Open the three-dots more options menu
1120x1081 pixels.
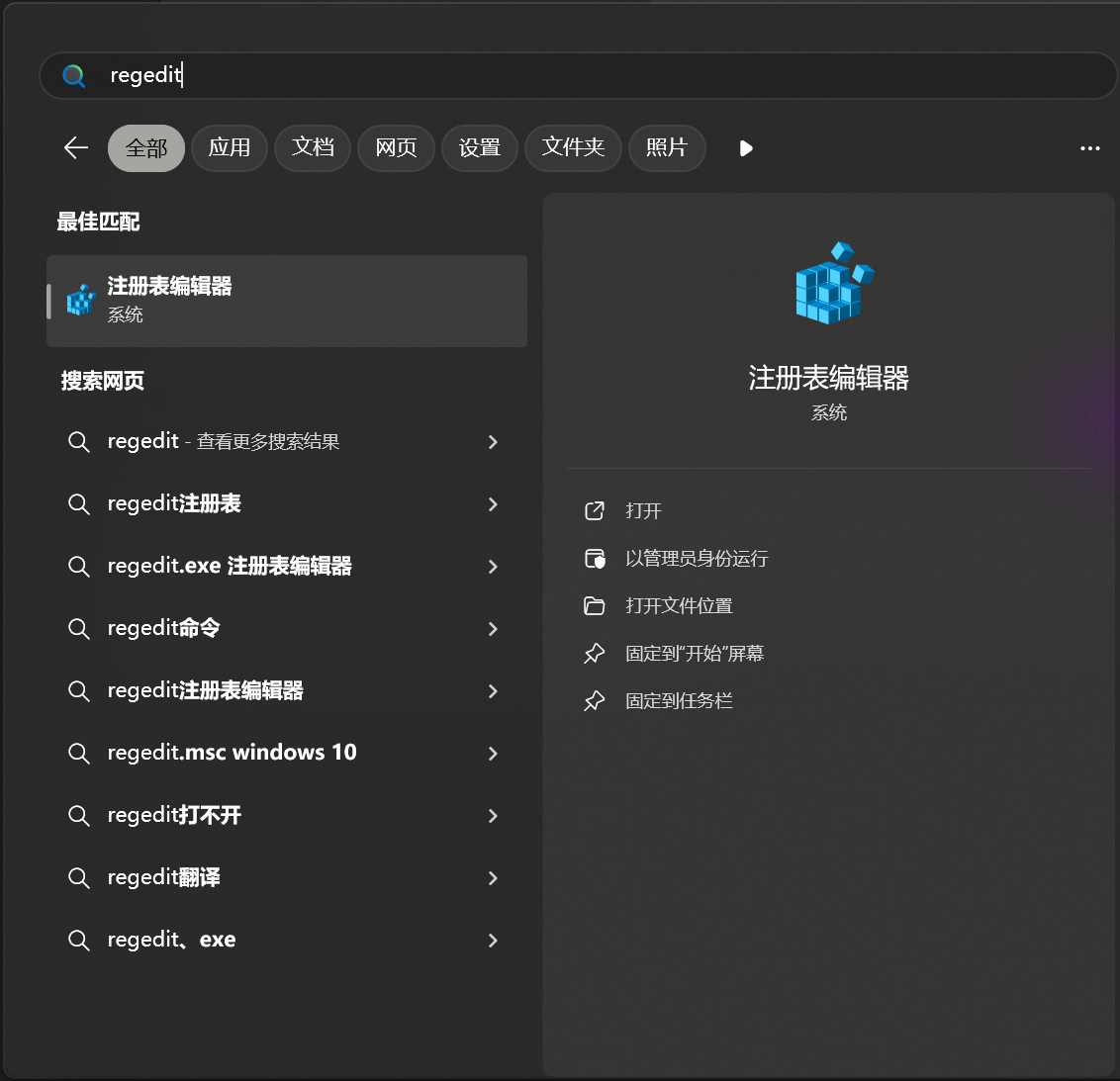1089,148
